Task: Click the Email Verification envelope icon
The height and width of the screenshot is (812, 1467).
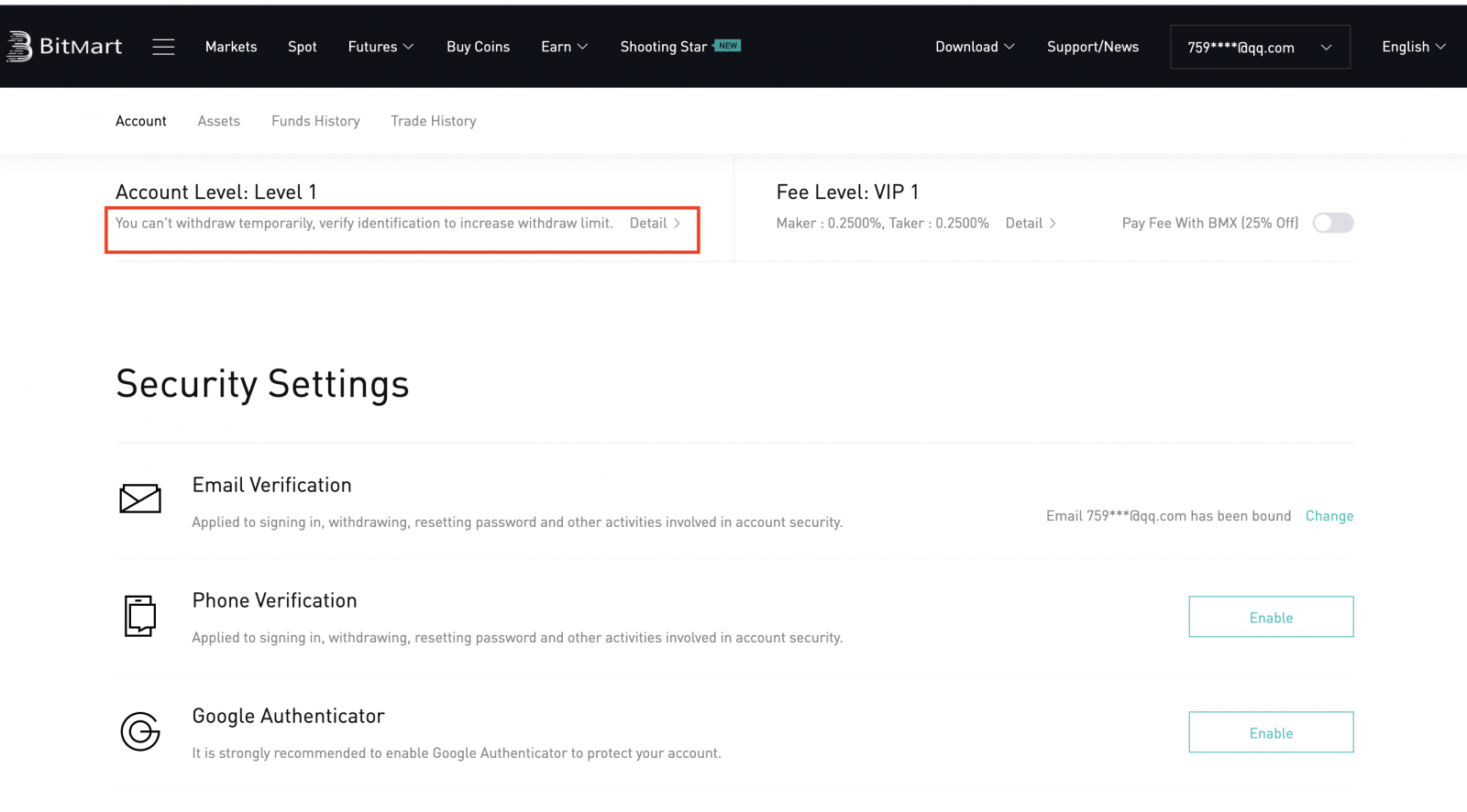Action: 140,499
